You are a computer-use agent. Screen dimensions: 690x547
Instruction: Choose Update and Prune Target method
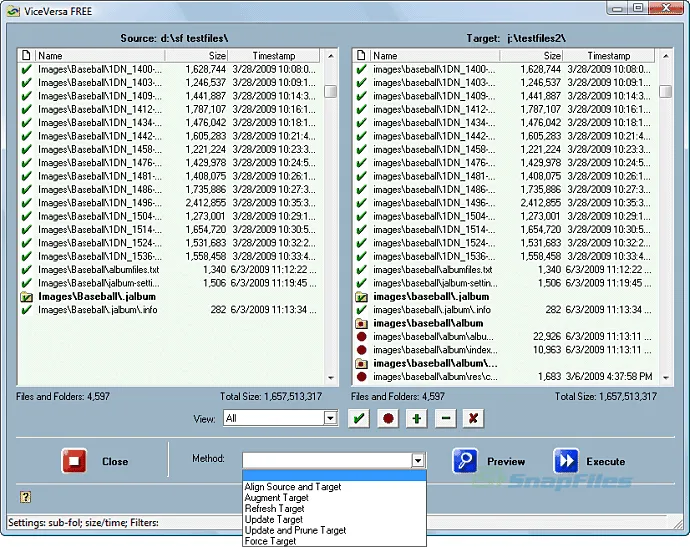(295, 530)
